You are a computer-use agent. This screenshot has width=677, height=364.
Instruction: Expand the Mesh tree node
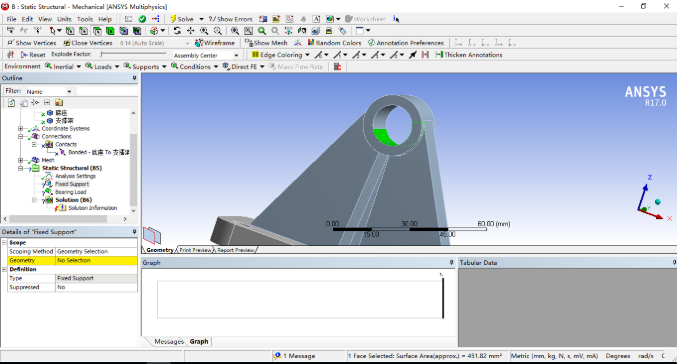coord(20,160)
